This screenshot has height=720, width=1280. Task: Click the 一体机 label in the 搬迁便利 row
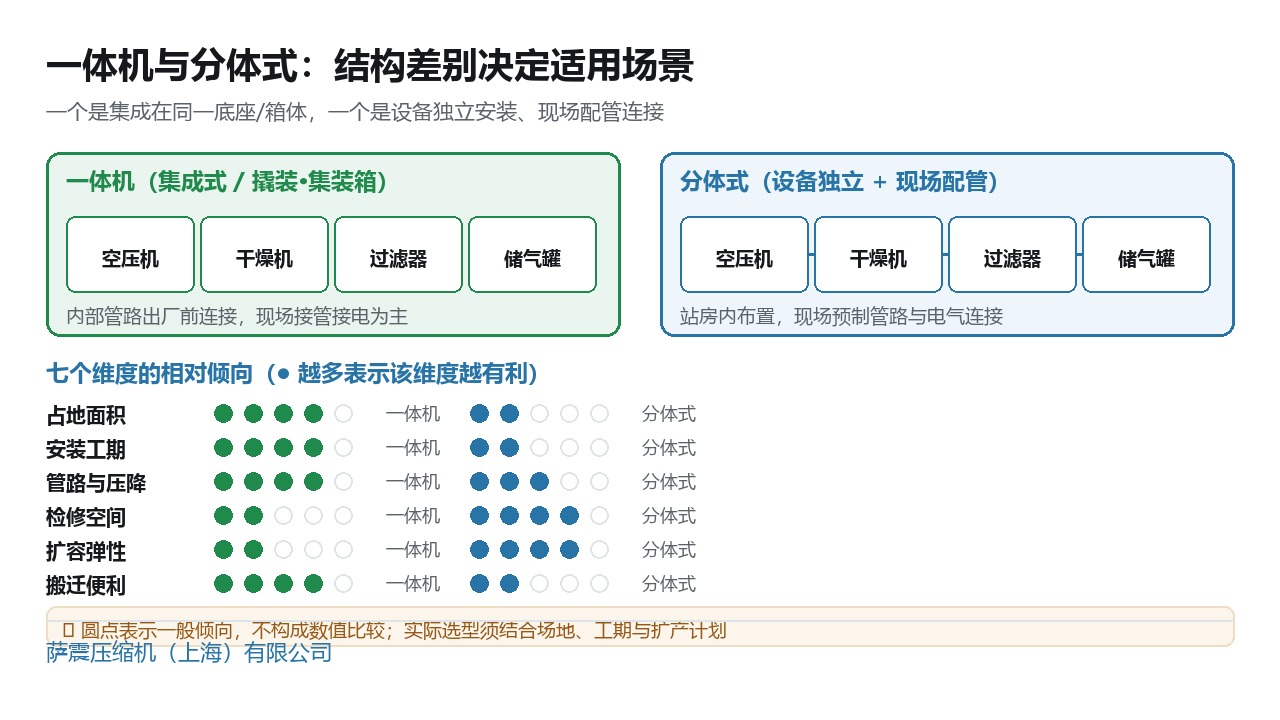coord(413,584)
